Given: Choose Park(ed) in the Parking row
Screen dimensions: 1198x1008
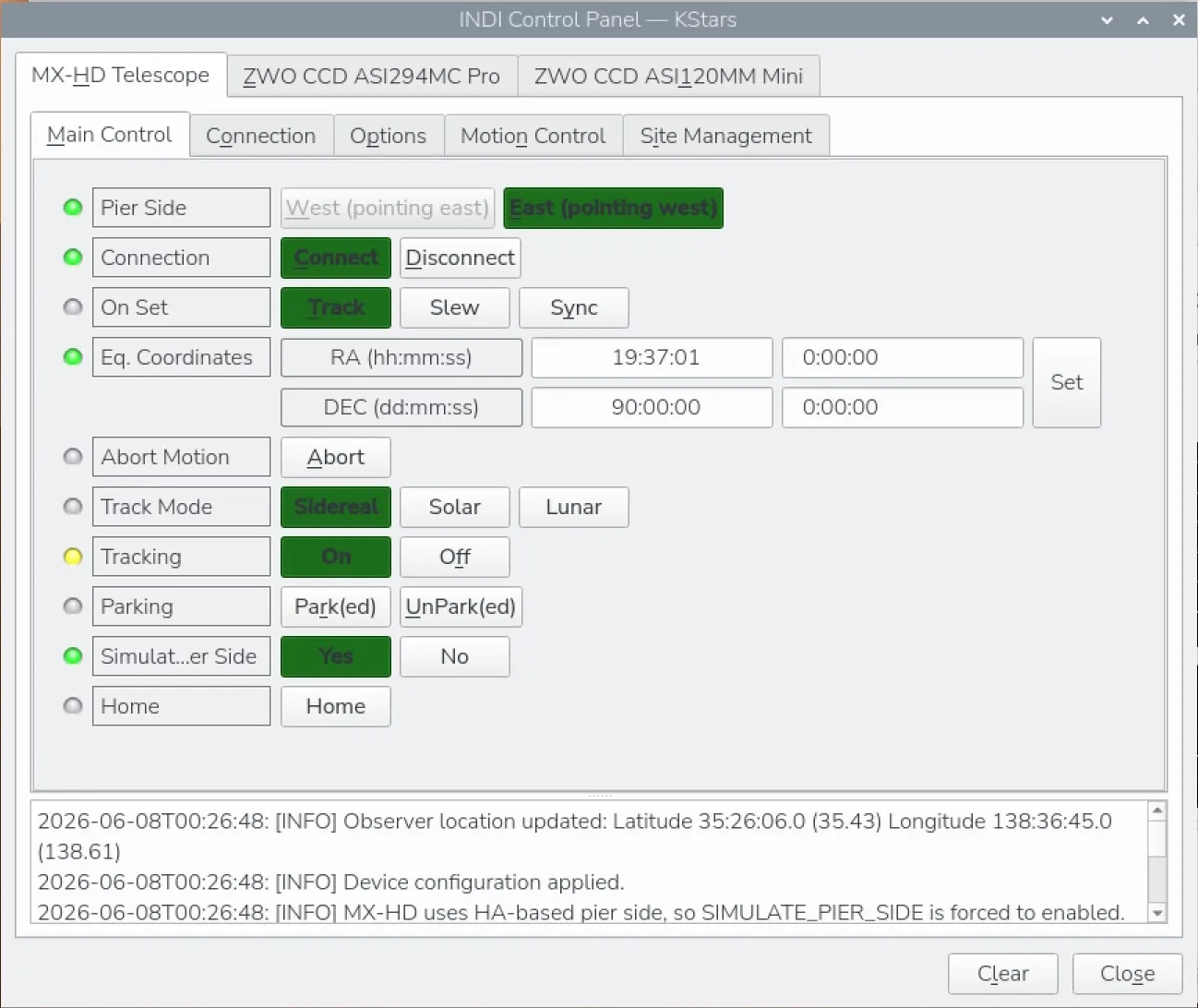Looking at the screenshot, I should click(336, 606).
